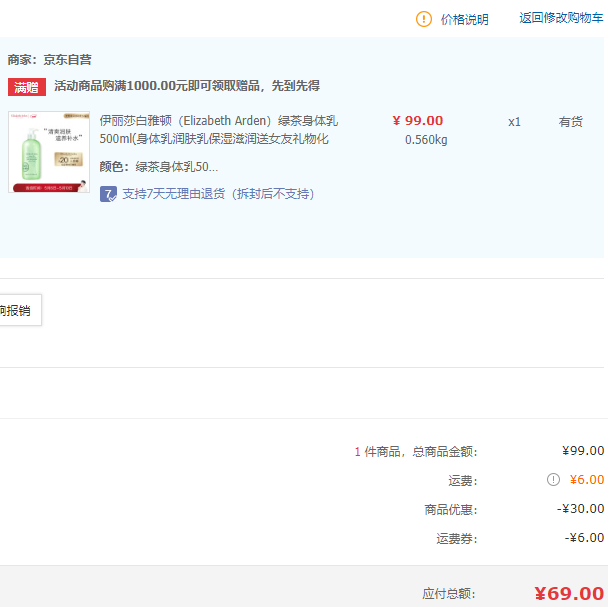The image size is (608, 607).
Task: Click the 7-day return badge icon
Action: (x=108, y=194)
